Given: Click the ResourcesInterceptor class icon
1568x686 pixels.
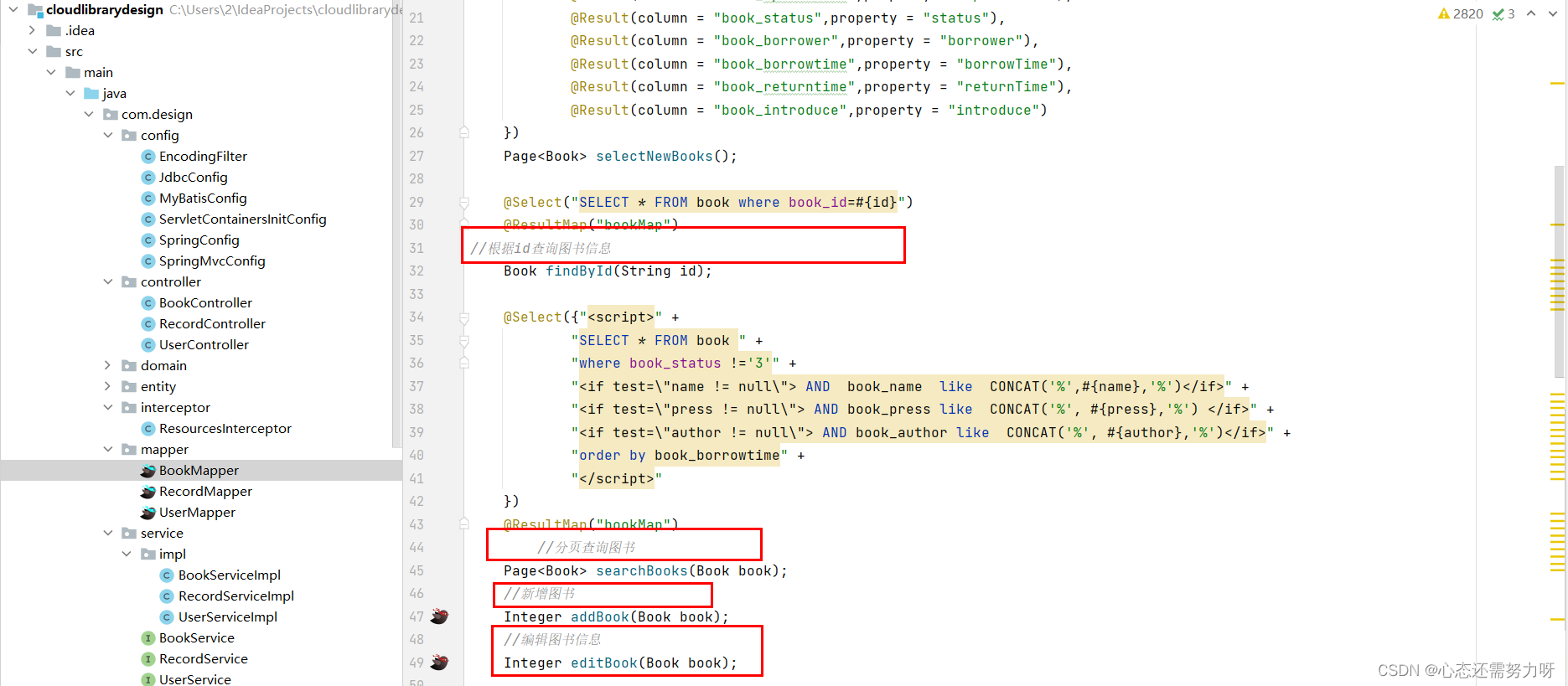Looking at the screenshot, I should [148, 428].
